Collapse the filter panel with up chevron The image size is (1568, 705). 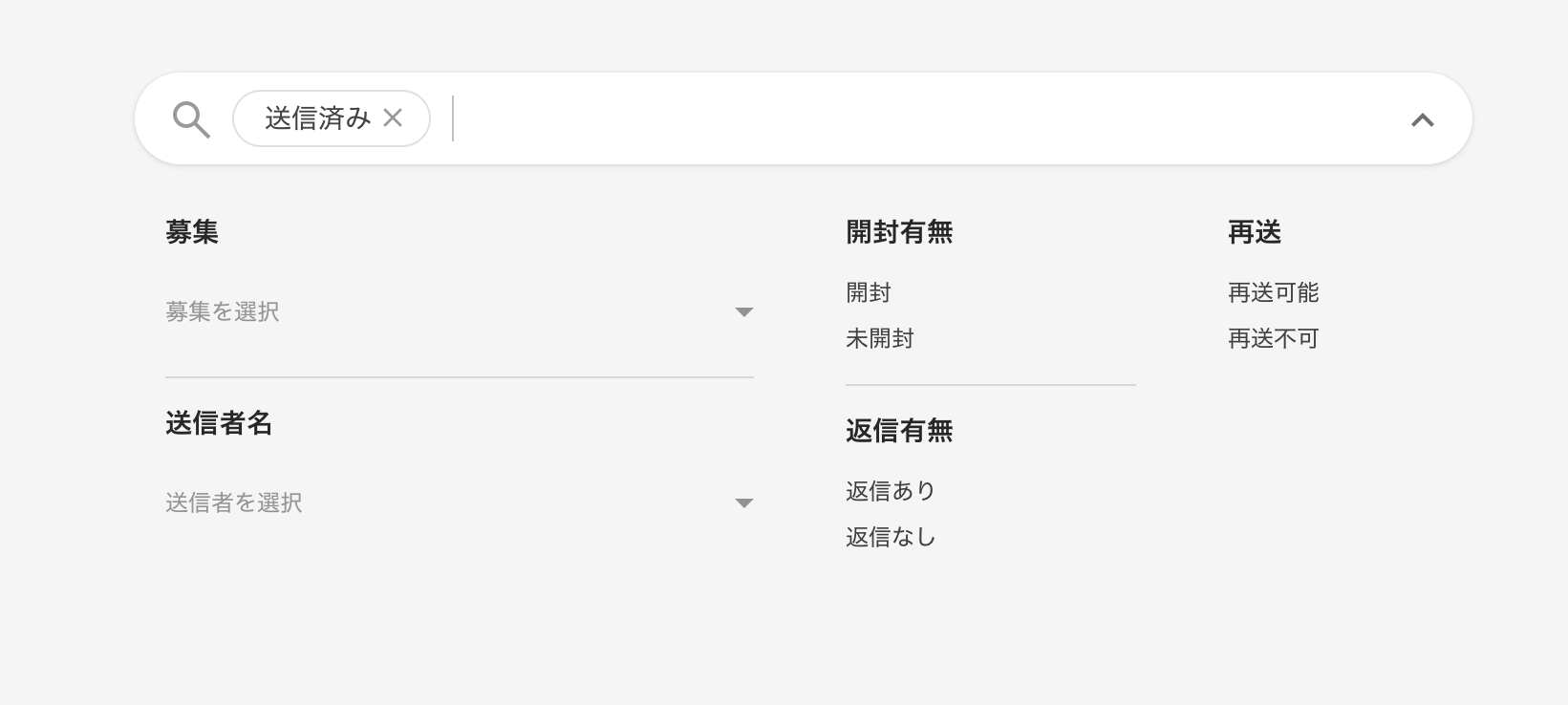1423,119
